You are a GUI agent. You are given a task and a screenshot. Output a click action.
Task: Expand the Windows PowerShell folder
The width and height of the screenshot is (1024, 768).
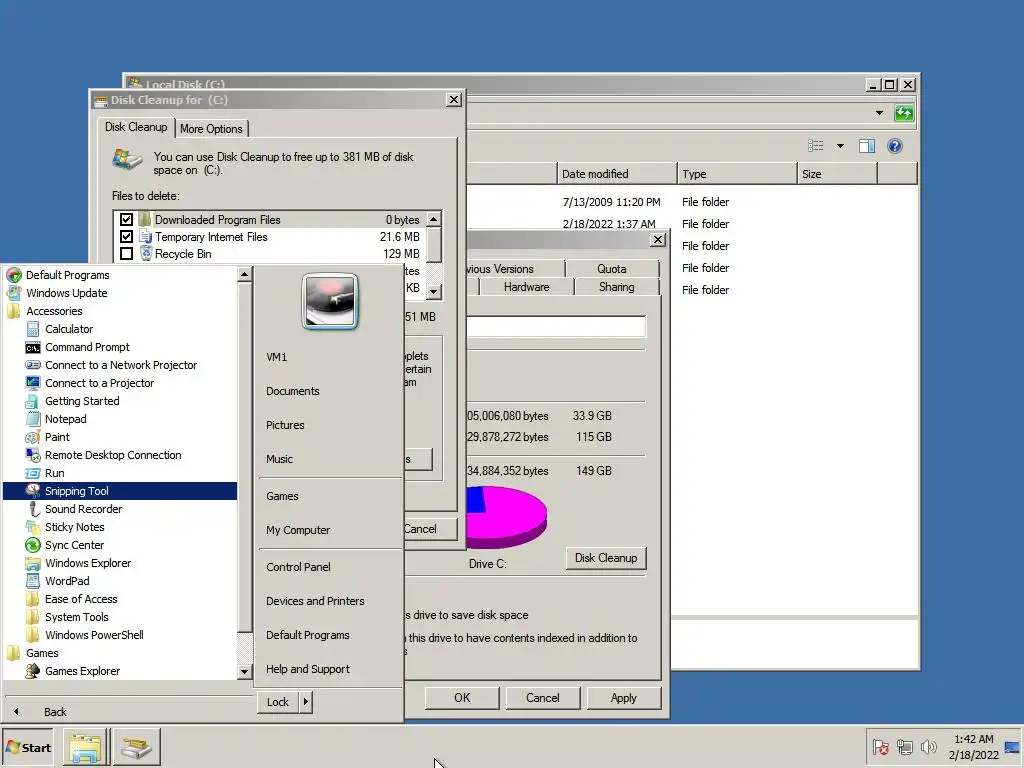click(121, 635)
